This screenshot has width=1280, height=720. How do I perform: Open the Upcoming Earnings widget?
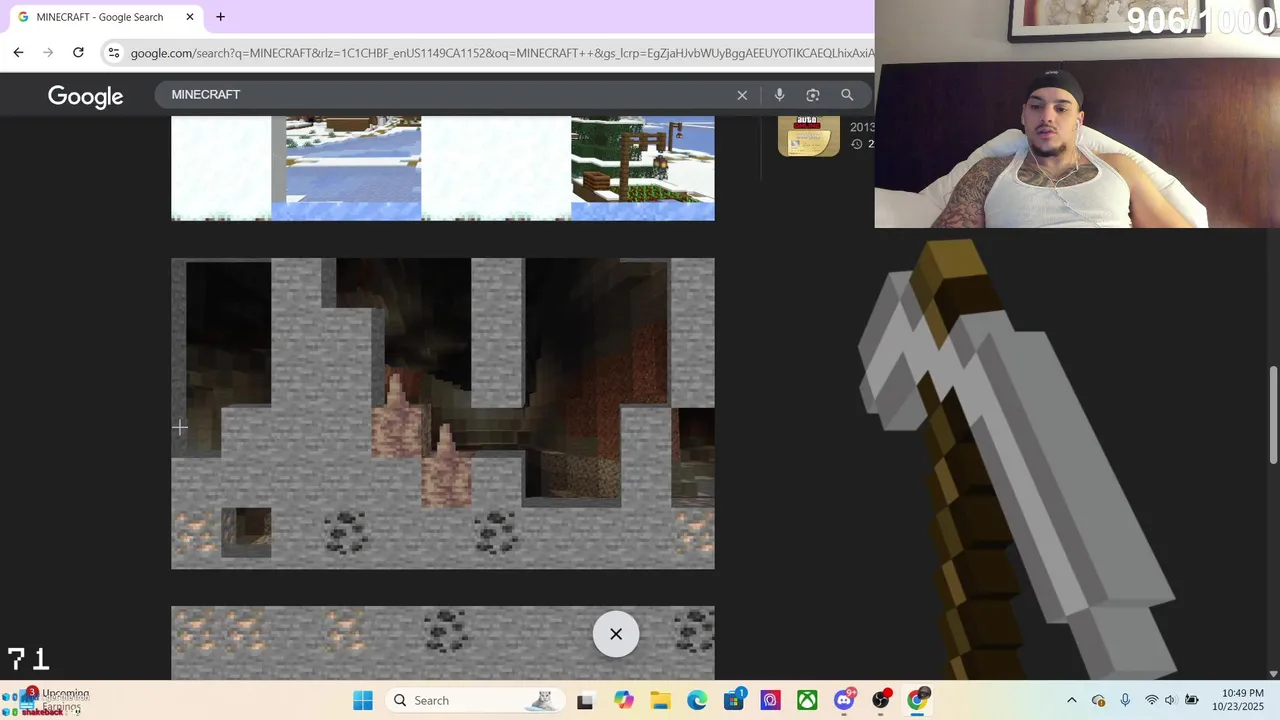(48, 700)
